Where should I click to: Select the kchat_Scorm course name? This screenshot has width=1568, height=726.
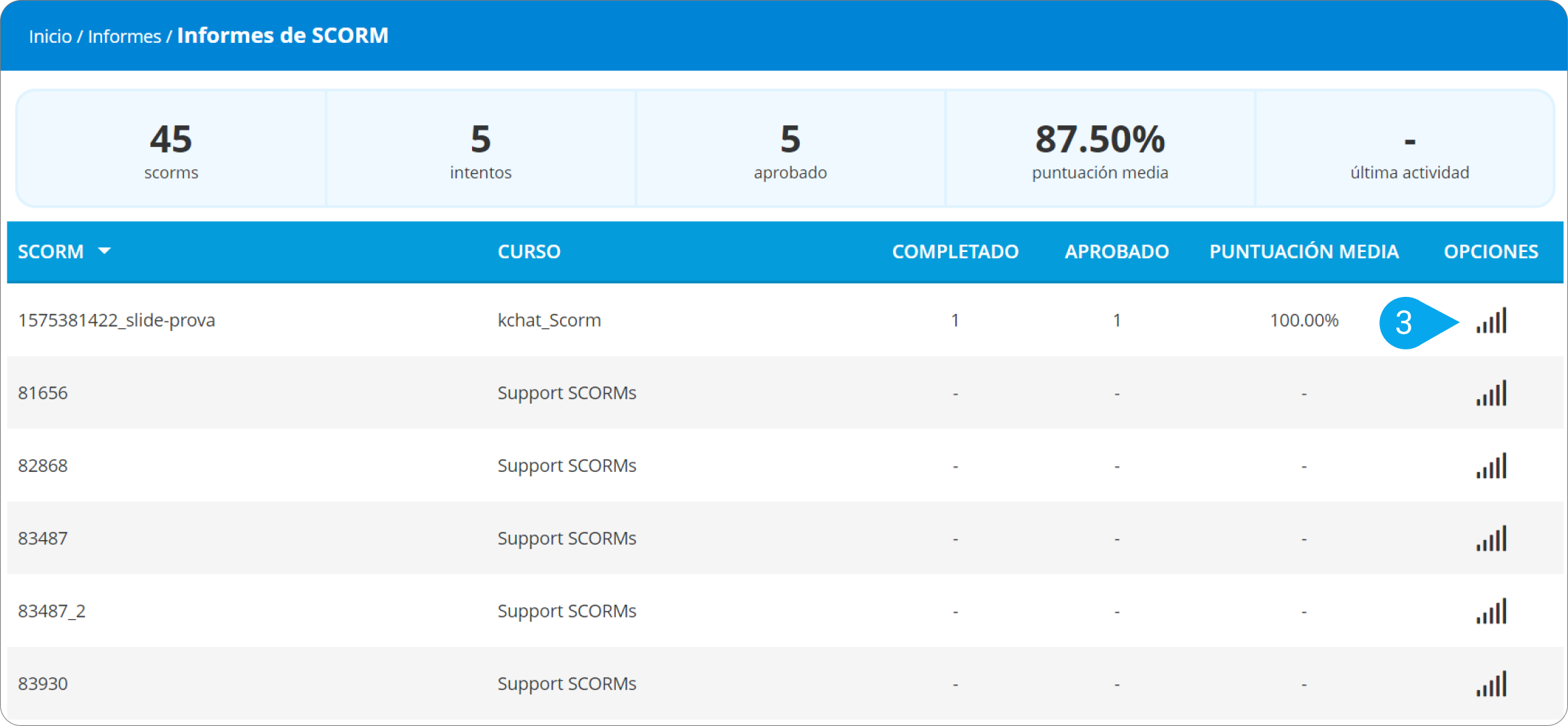click(x=549, y=320)
